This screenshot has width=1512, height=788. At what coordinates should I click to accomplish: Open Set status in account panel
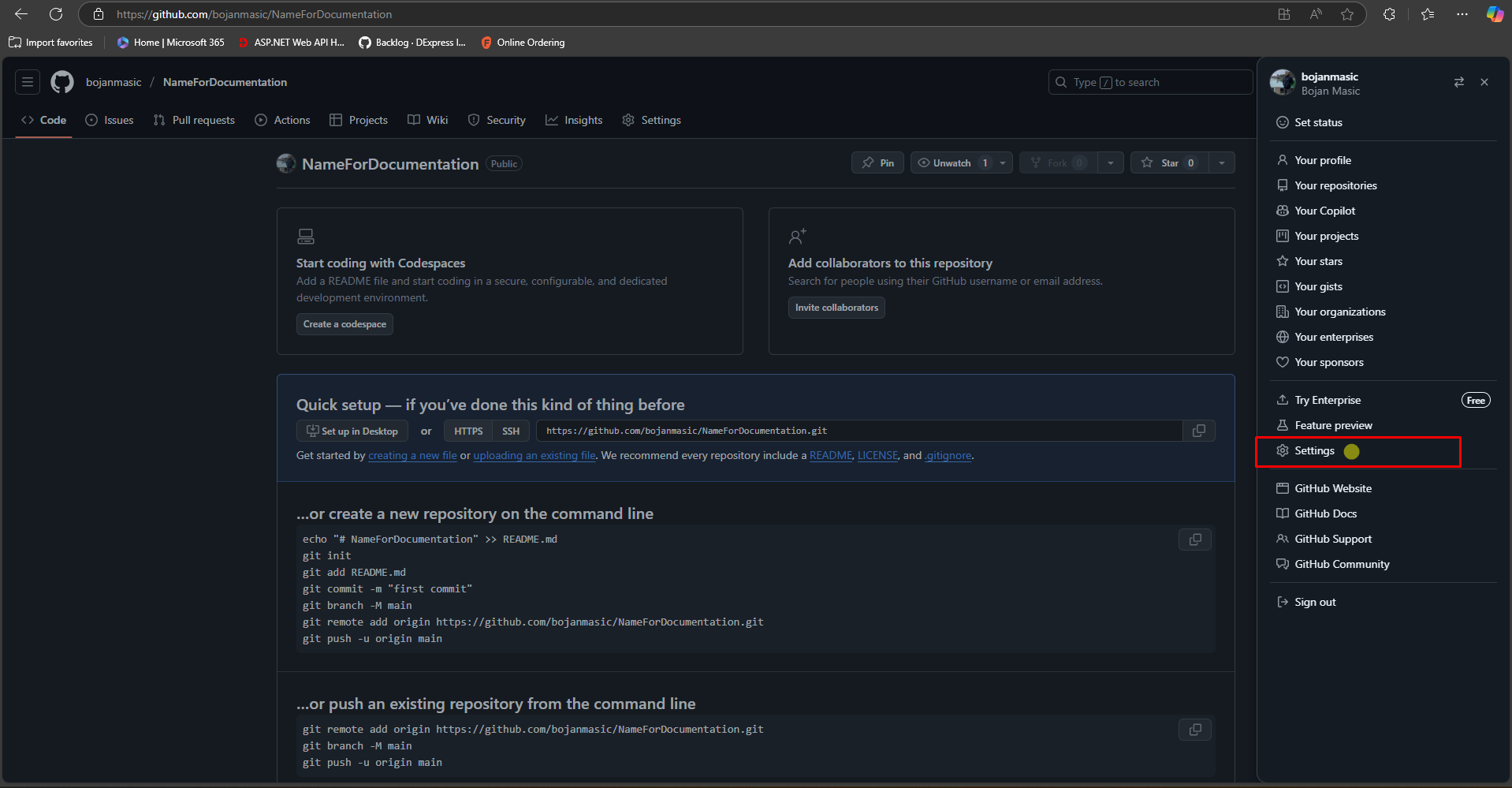(1384, 122)
